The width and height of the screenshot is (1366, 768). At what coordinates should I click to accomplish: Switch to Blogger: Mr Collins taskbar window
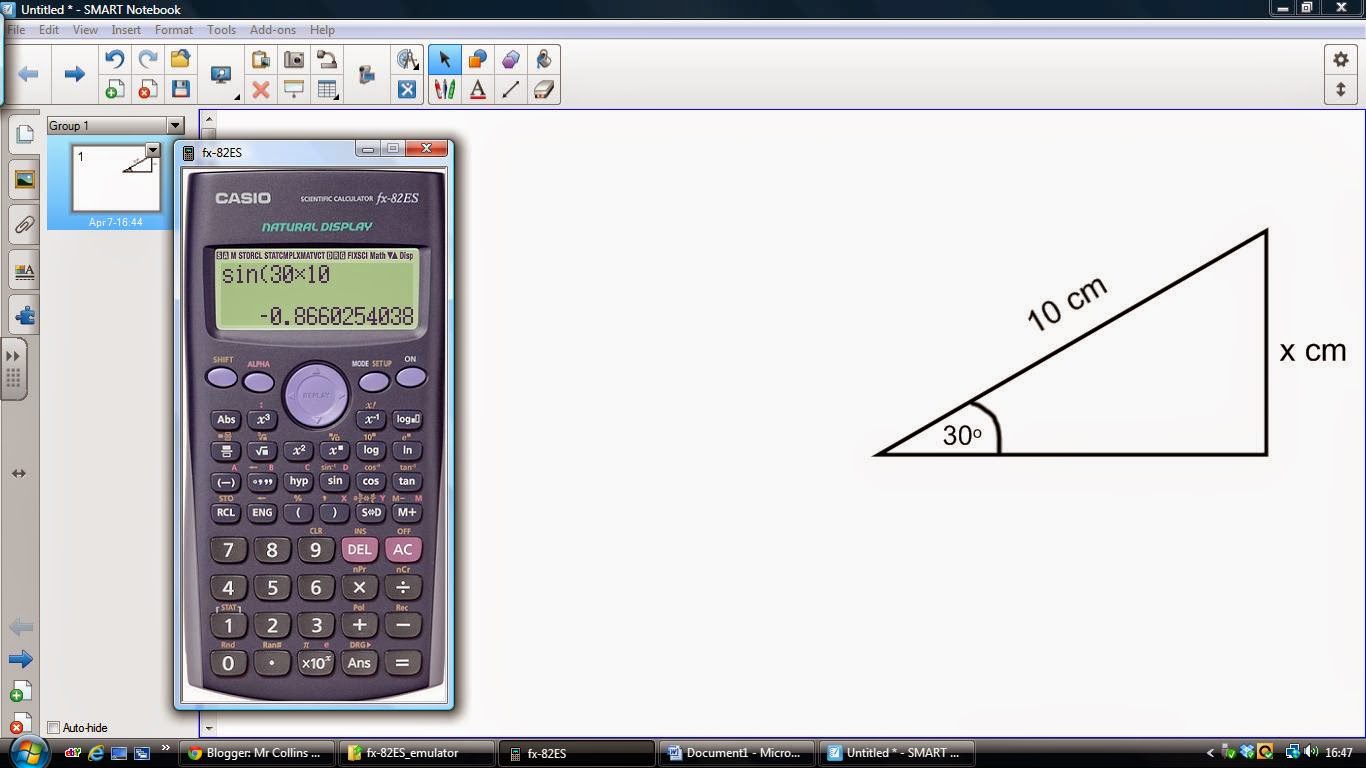pos(255,753)
